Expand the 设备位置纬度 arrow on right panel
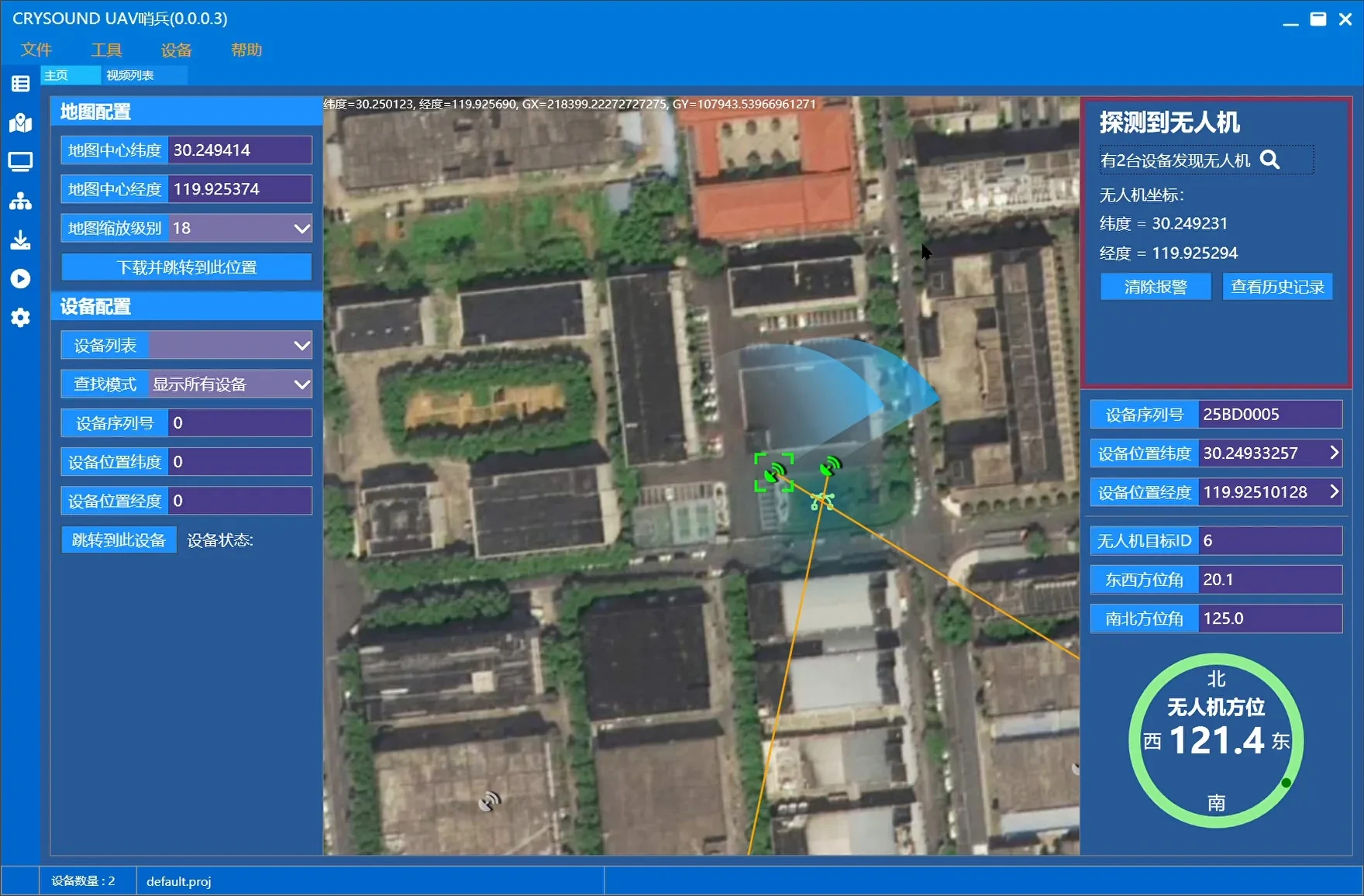 click(x=1334, y=453)
